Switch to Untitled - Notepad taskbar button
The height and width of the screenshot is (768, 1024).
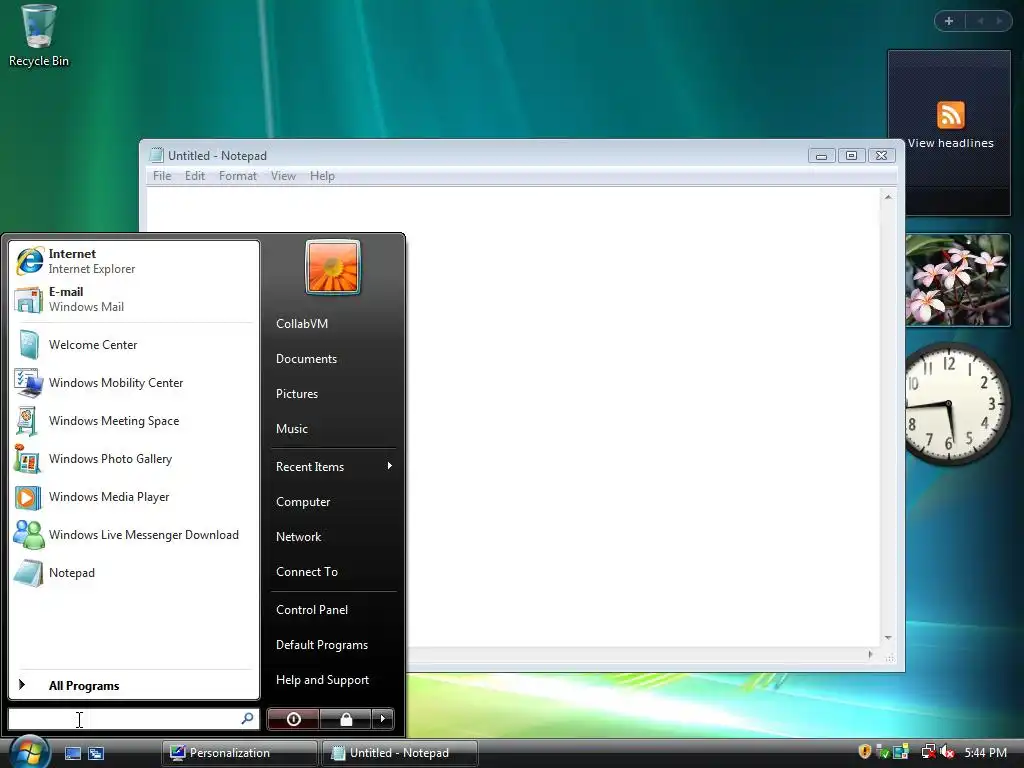pyautogui.click(x=400, y=753)
